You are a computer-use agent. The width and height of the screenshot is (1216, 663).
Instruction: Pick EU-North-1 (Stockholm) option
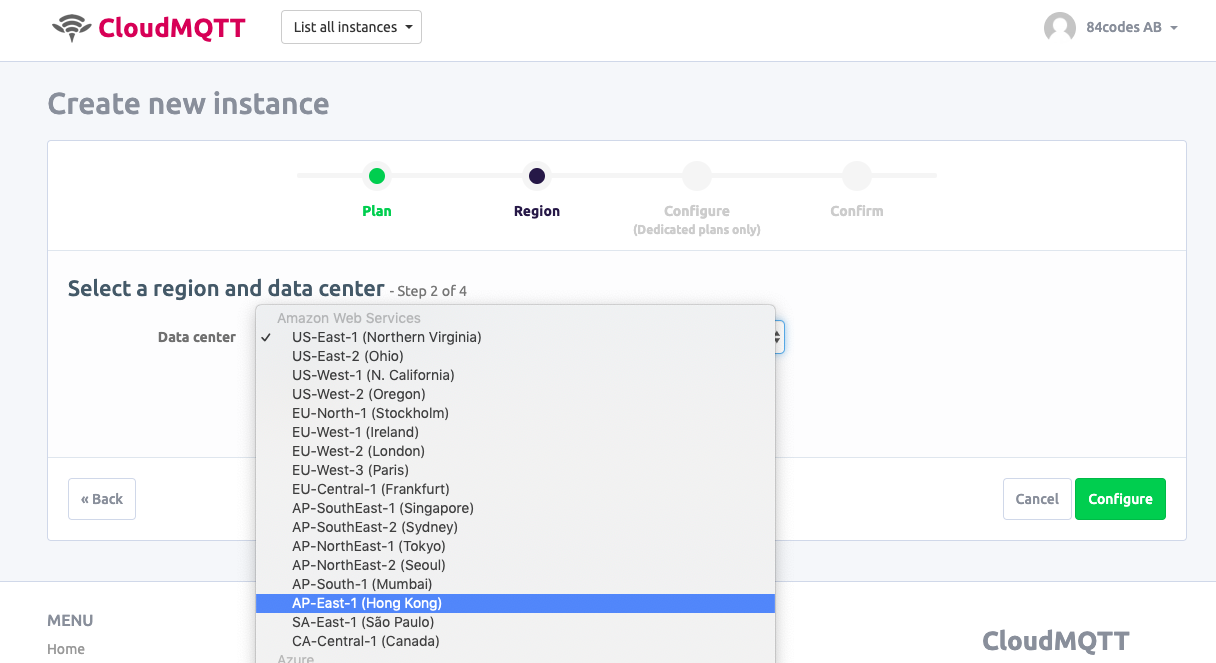click(x=515, y=413)
